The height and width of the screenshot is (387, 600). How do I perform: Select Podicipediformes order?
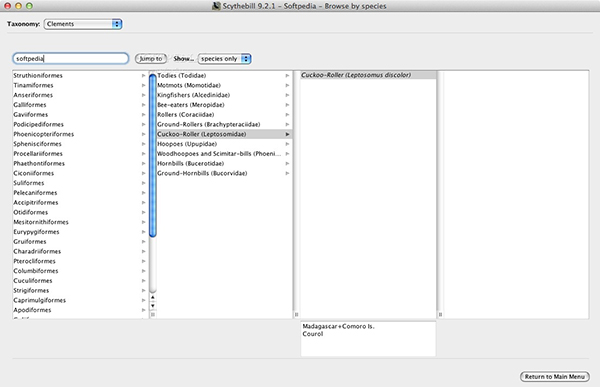pyautogui.click(x=80, y=124)
